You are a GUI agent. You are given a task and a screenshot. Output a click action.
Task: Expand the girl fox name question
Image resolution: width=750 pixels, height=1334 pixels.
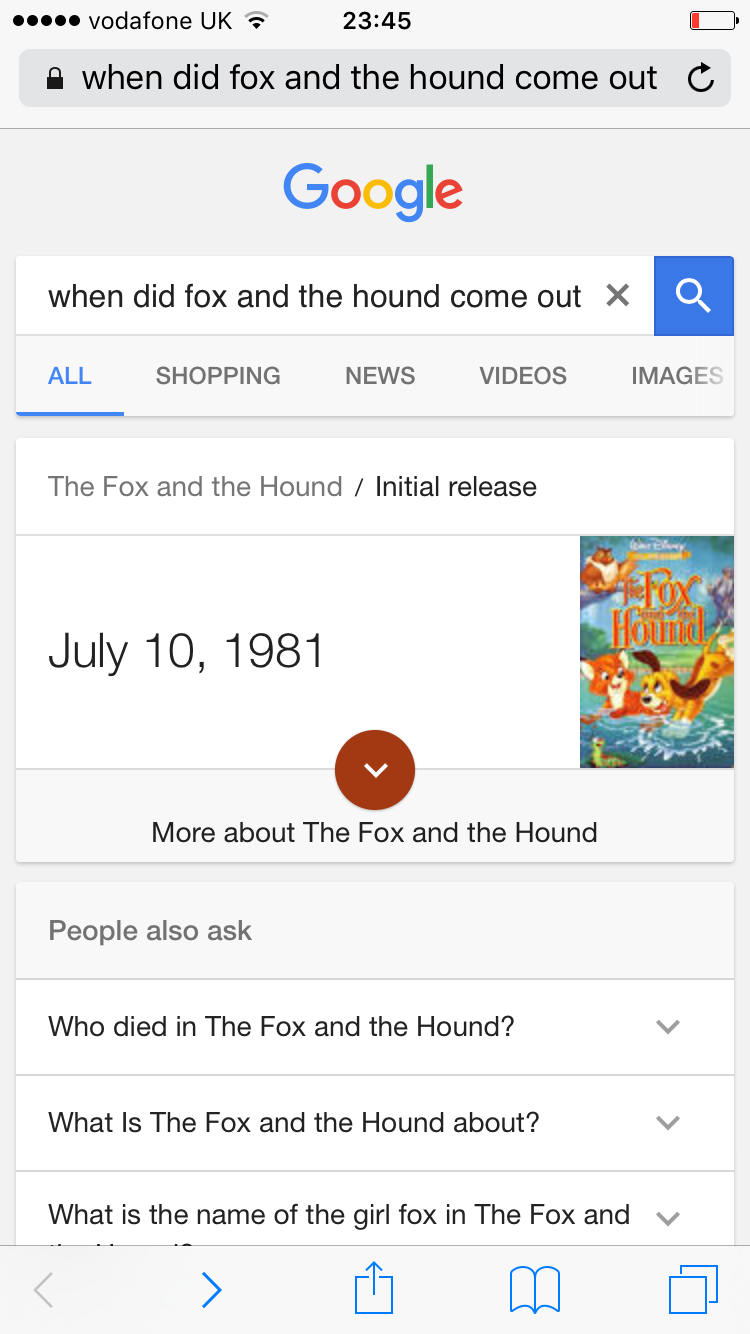pos(667,1217)
